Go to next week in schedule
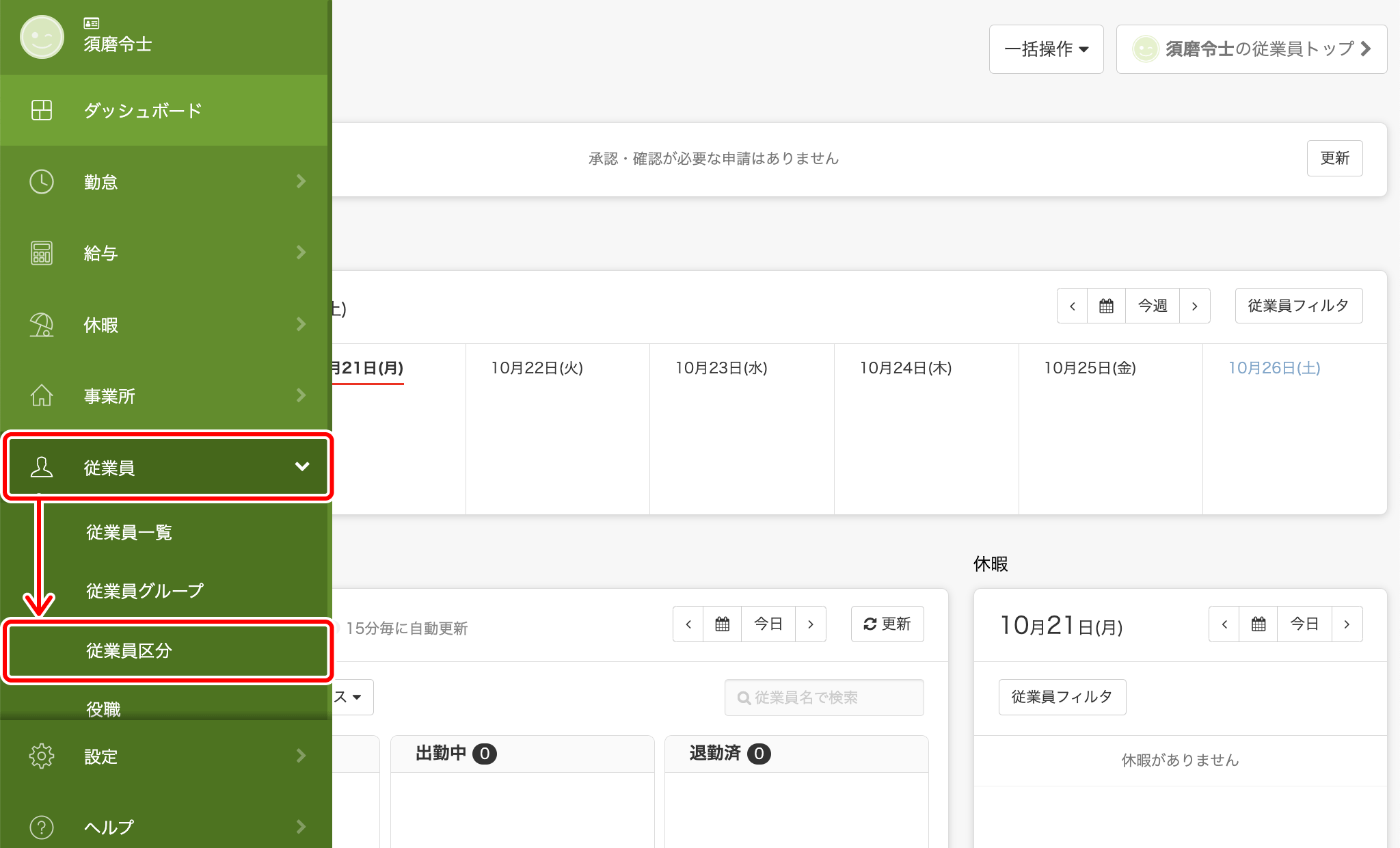 coord(1195,306)
